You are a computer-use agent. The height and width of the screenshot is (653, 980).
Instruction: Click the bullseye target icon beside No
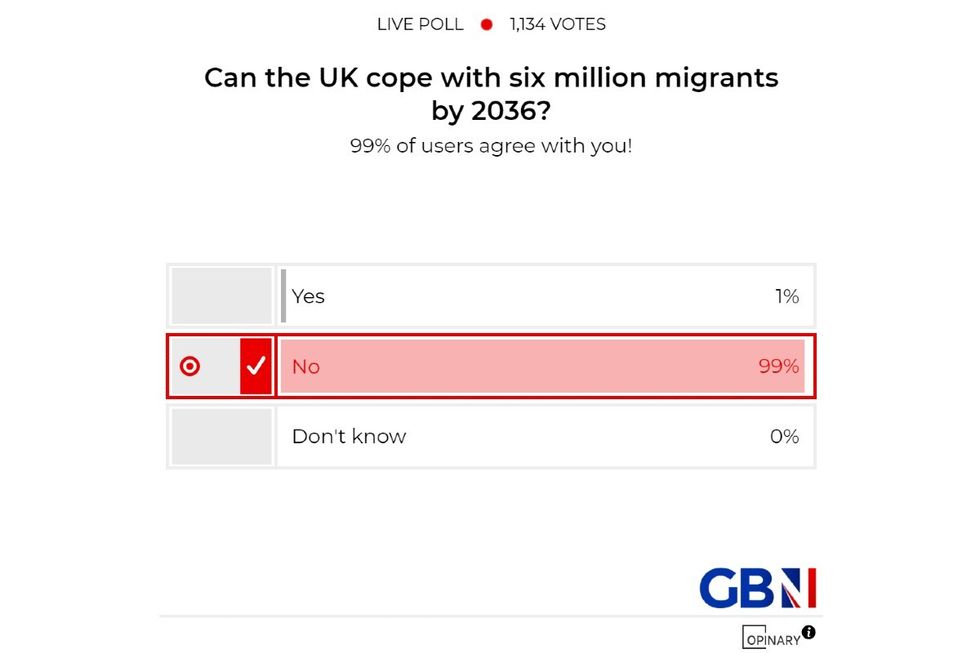[190, 366]
